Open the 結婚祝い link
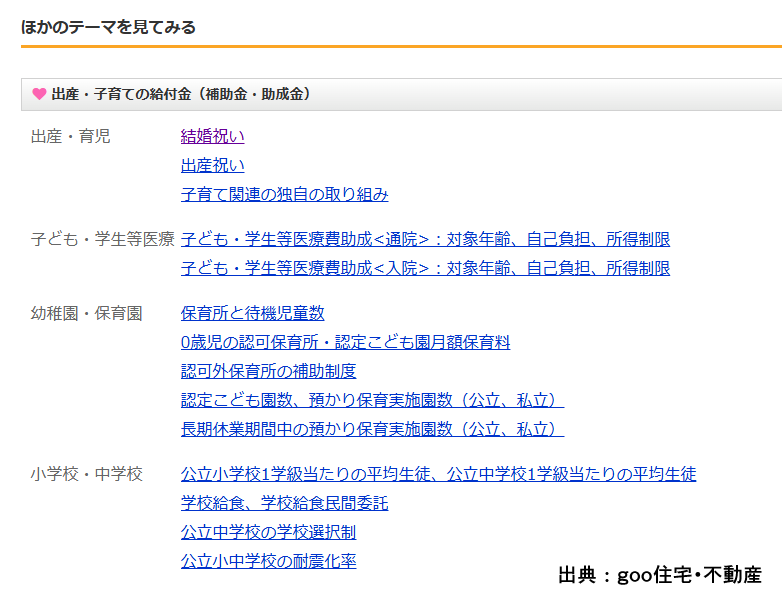 pos(212,136)
